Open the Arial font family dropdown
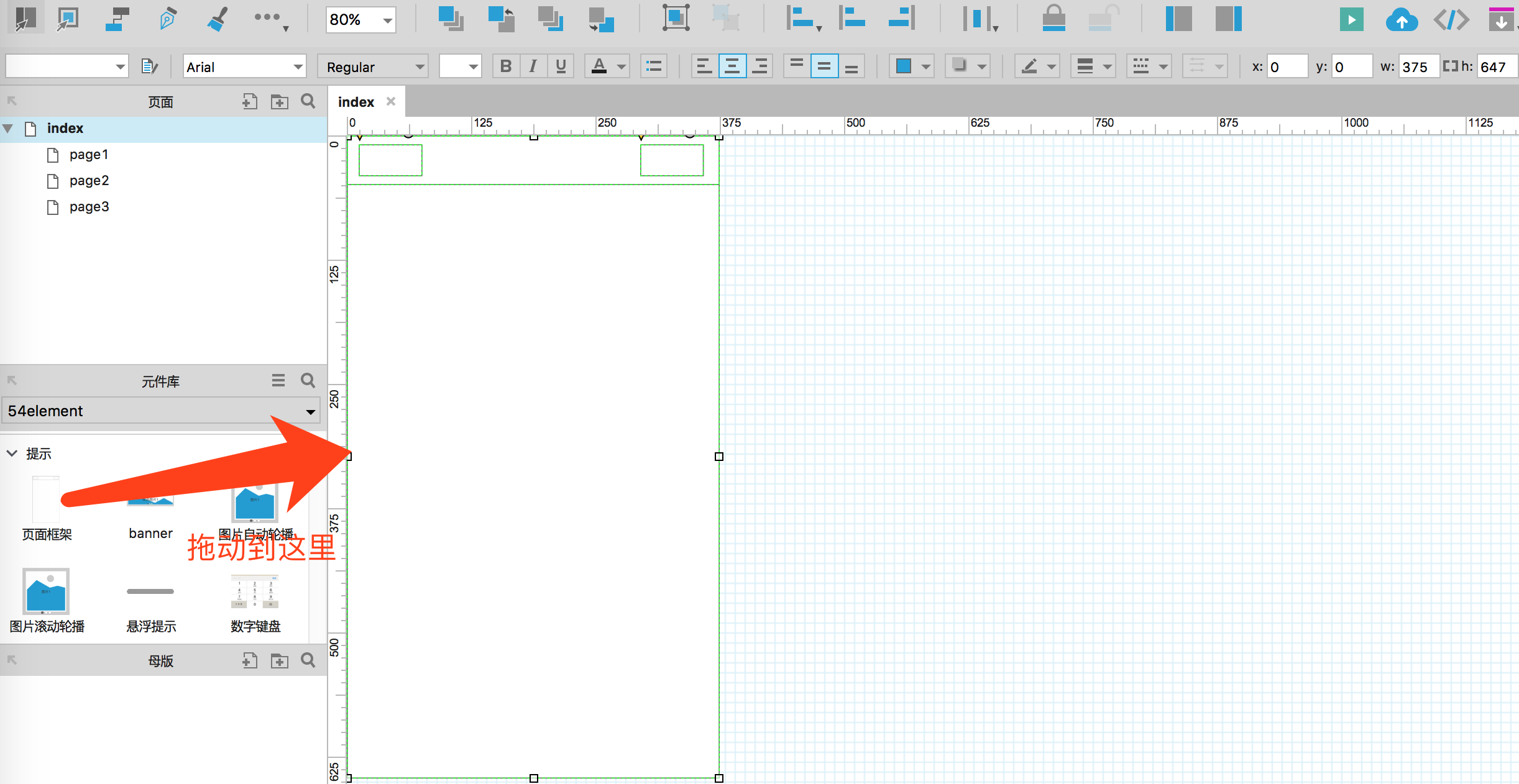1519x784 pixels. point(245,66)
